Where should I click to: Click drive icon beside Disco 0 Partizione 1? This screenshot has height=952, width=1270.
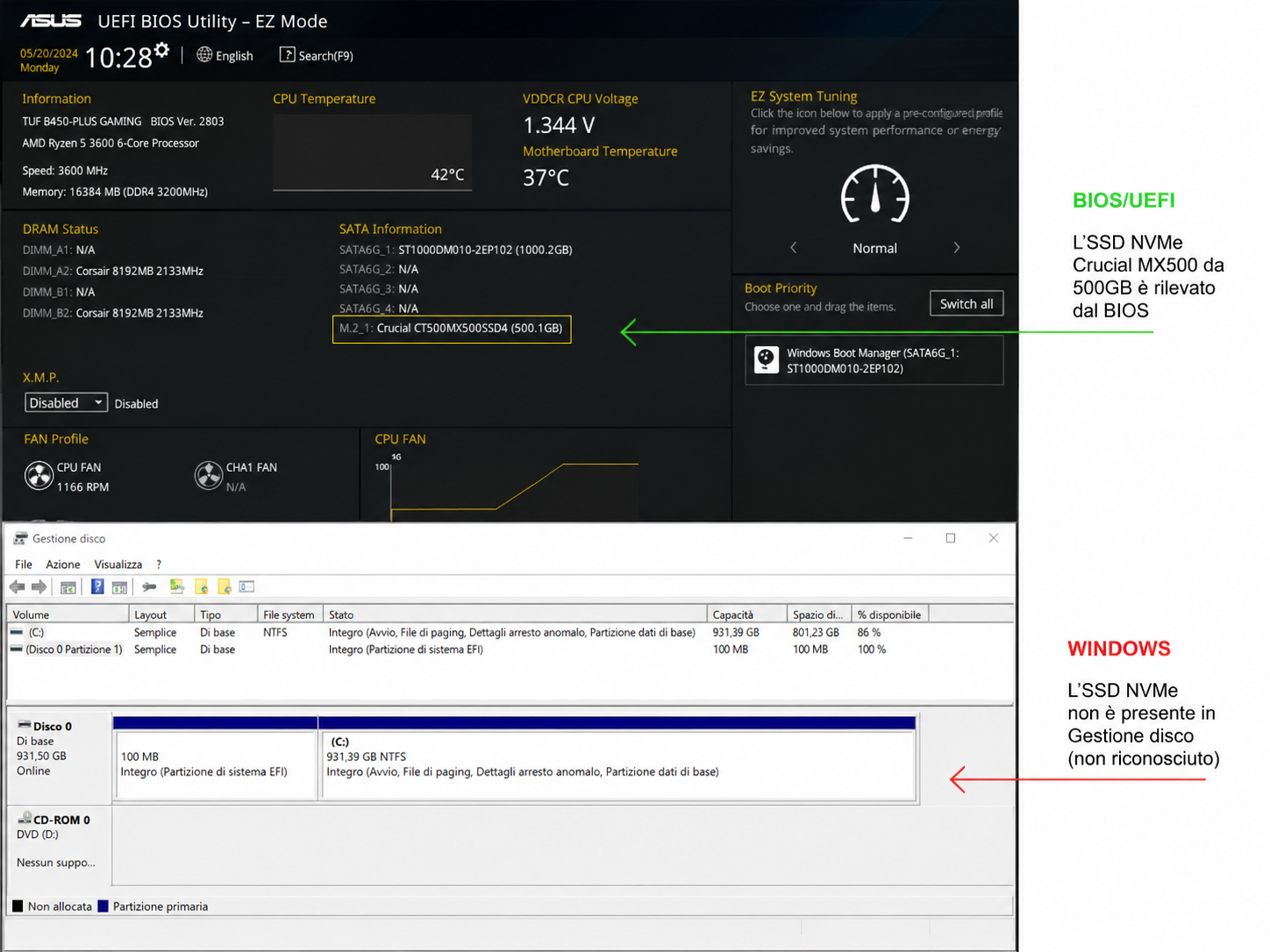pos(17,650)
